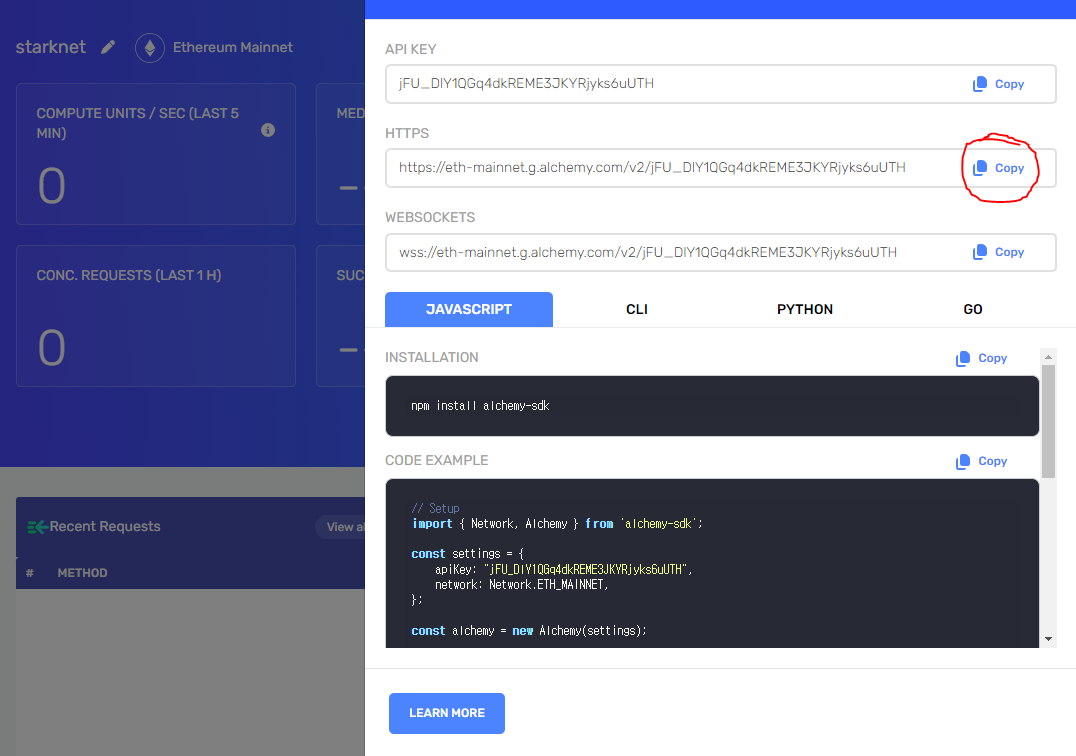Screen dimensions: 1076x756
Task: Click the # column header
Action: pos(30,573)
